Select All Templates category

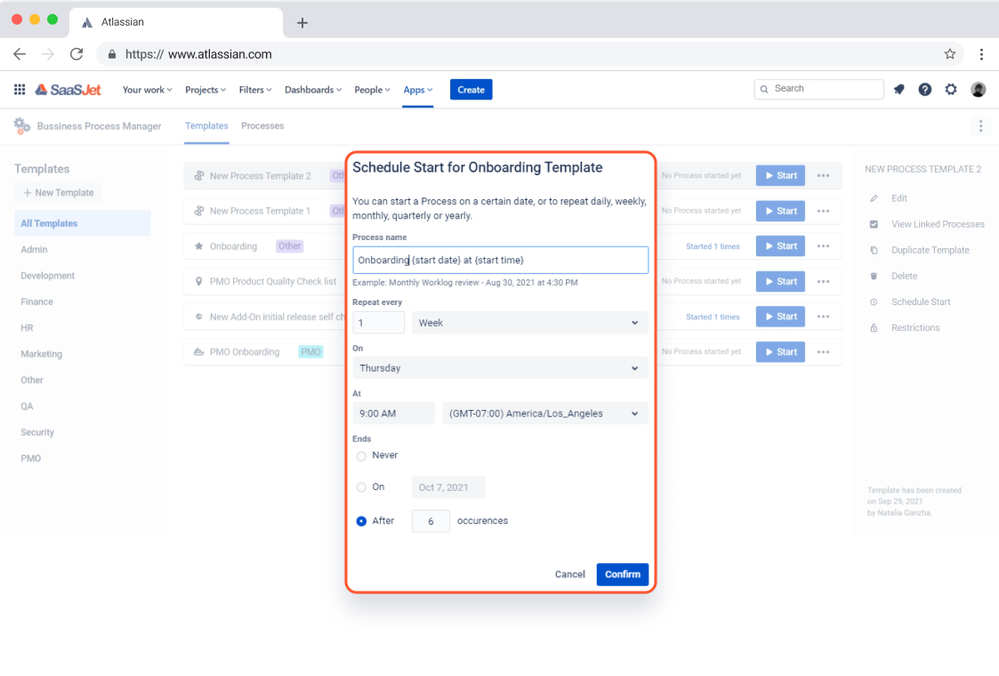82,224
